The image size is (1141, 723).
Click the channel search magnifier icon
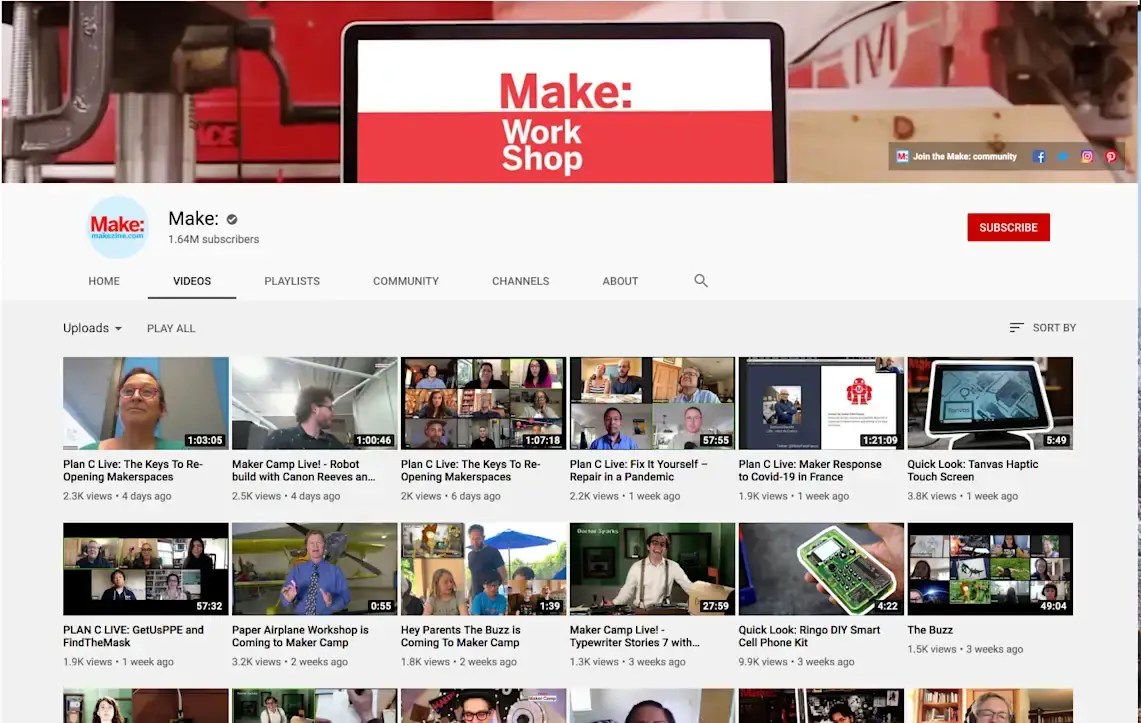pyautogui.click(x=701, y=281)
